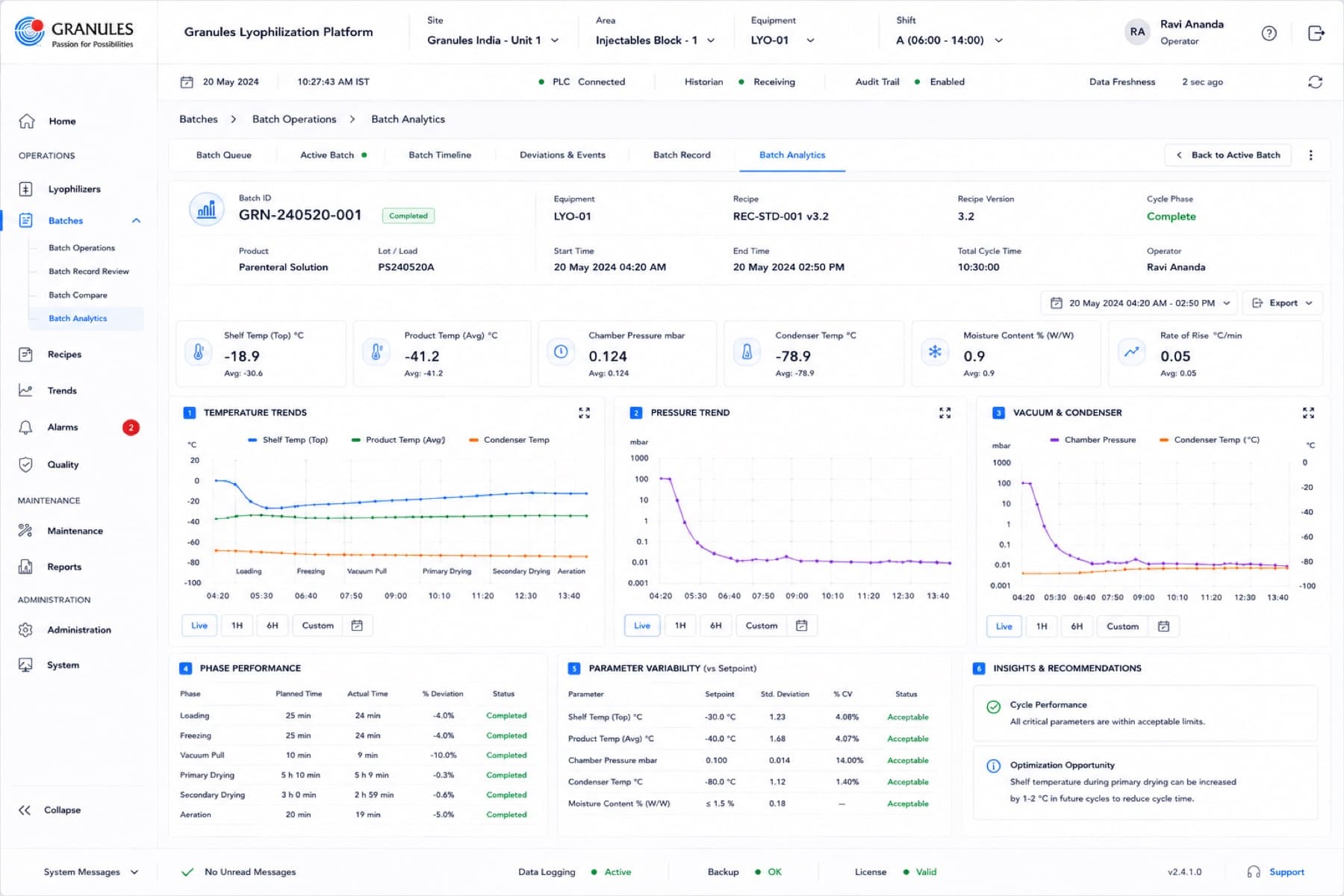
Task: Open the Export dropdown
Action: [x=1282, y=303]
